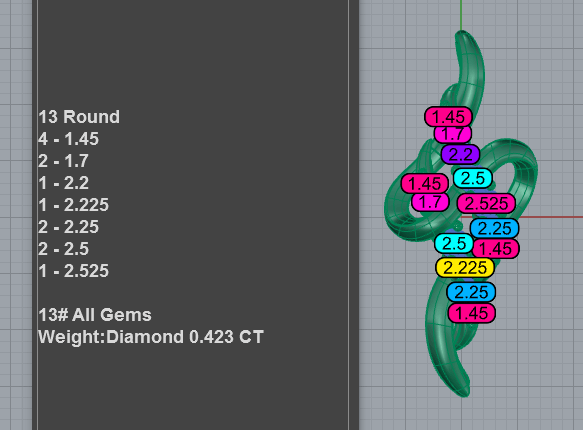Pick the '1 - 2.525' report line

74,271
